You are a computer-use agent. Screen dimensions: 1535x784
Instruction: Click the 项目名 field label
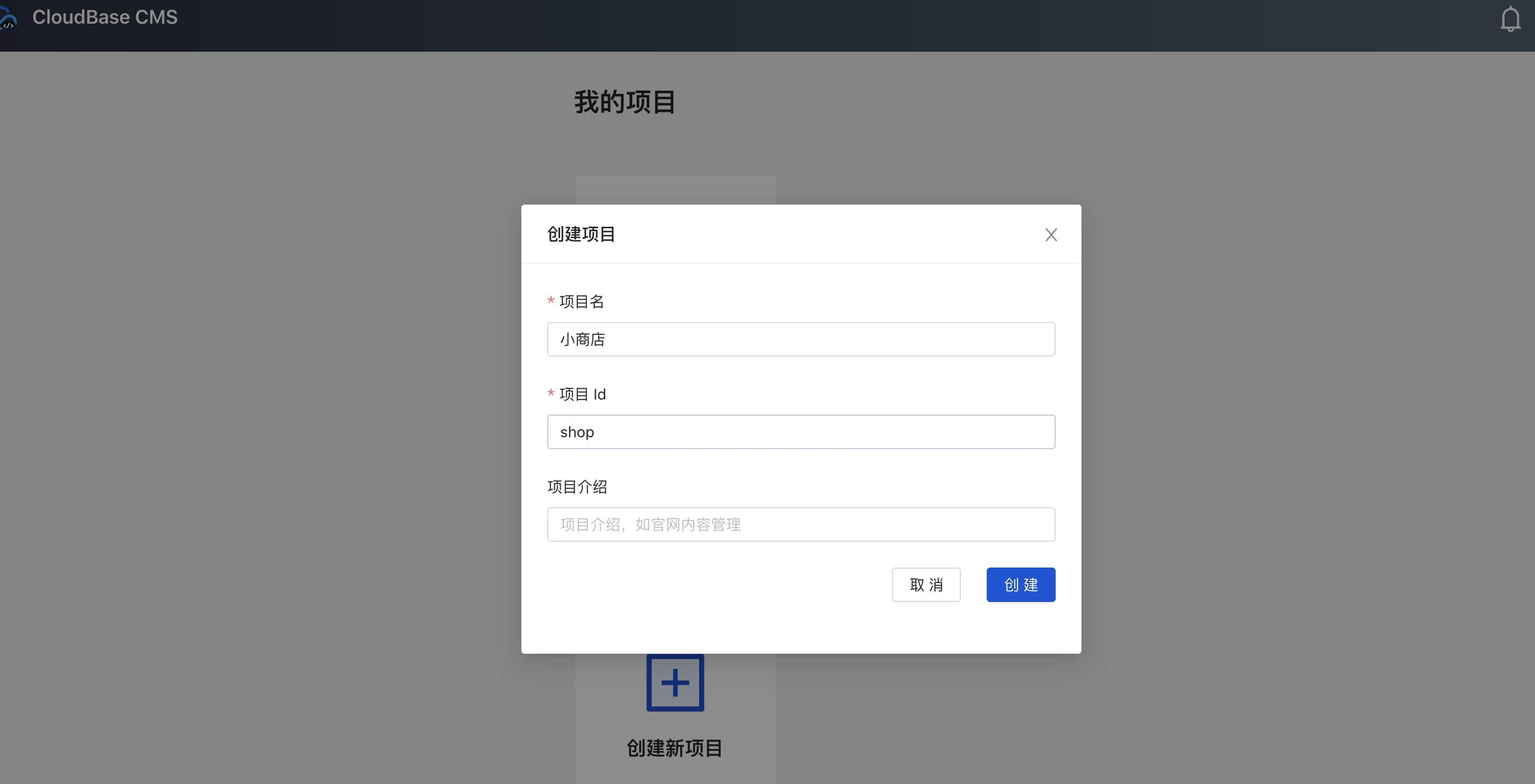[x=582, y=302]
